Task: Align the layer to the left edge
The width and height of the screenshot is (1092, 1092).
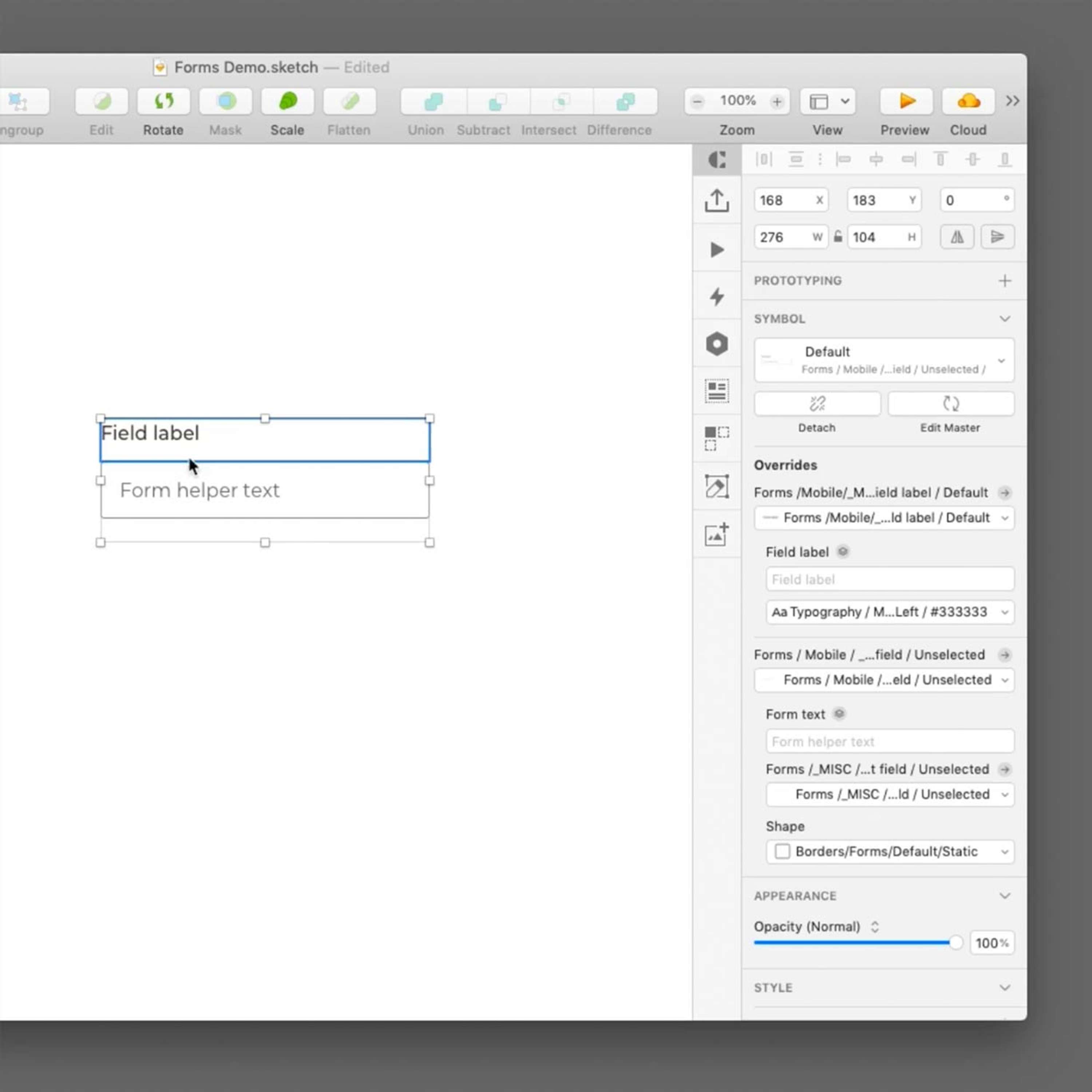Action: coord(843,159)
